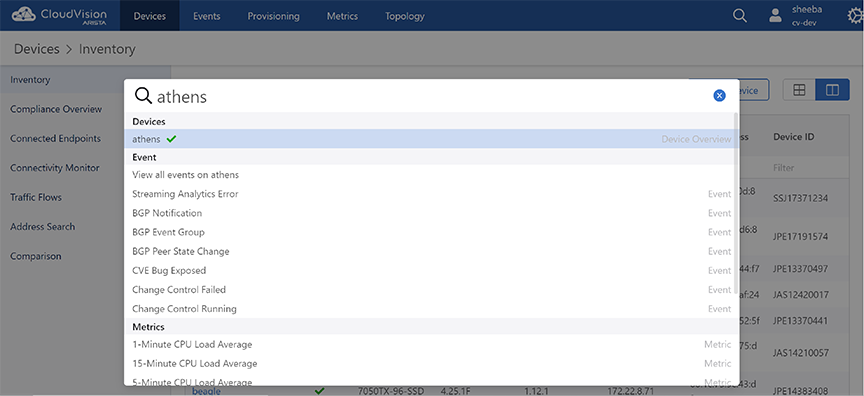Select BGP Notification event result
This screenshot has height=396, width=864.
point(431,213)
